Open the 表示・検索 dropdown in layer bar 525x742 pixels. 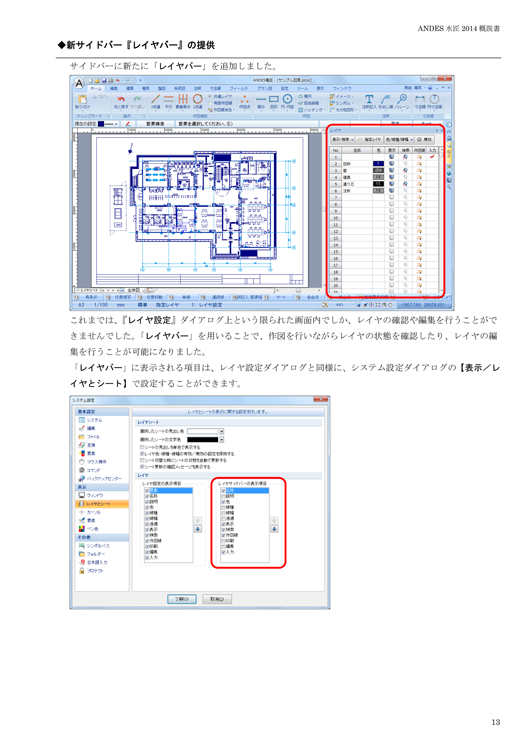coord(343,140)
